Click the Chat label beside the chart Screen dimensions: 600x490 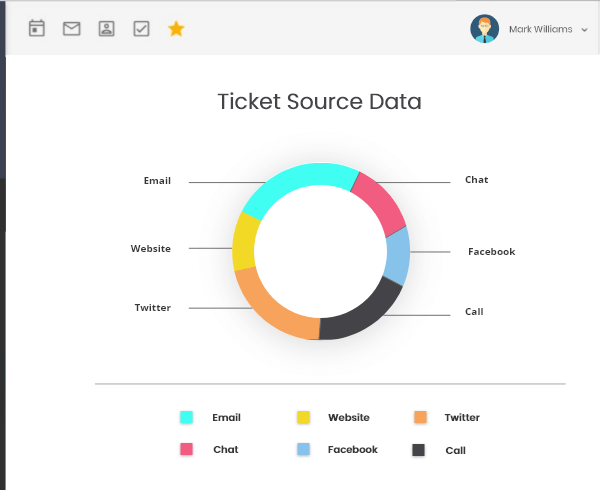coord(476,180)
